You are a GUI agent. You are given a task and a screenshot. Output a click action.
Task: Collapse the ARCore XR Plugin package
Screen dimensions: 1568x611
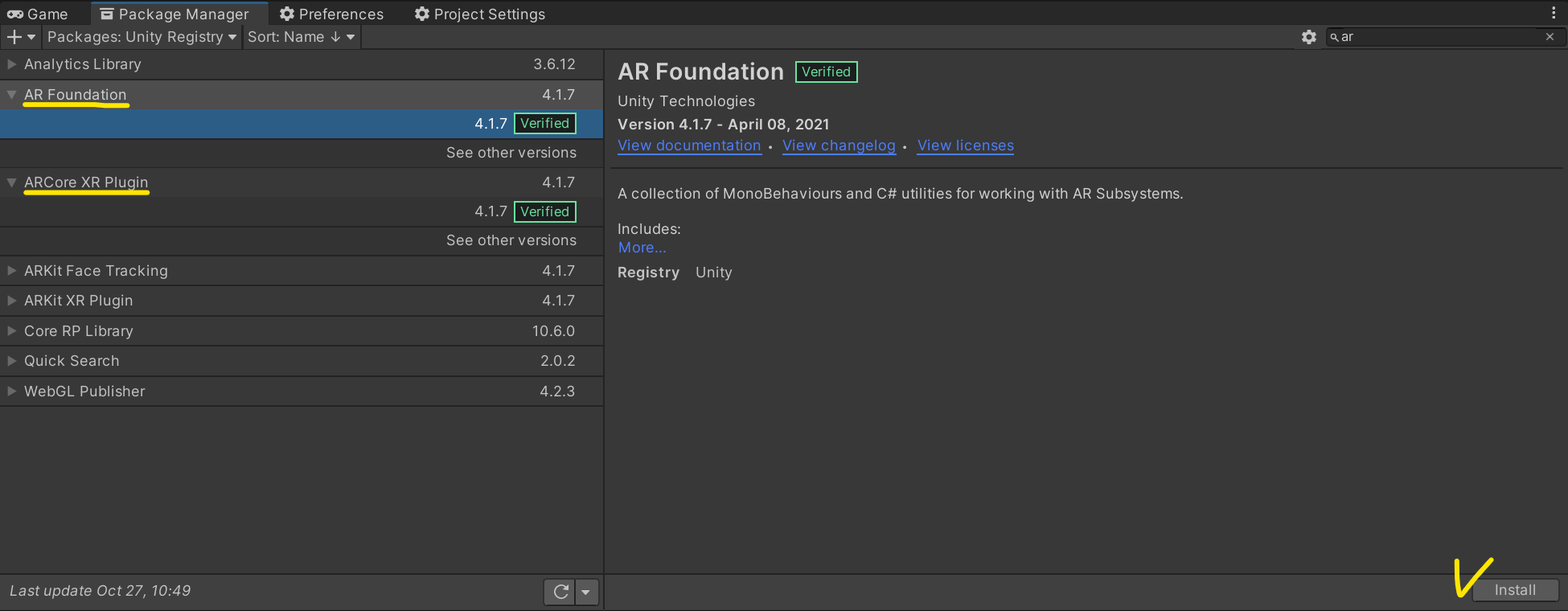pos(11,182)
